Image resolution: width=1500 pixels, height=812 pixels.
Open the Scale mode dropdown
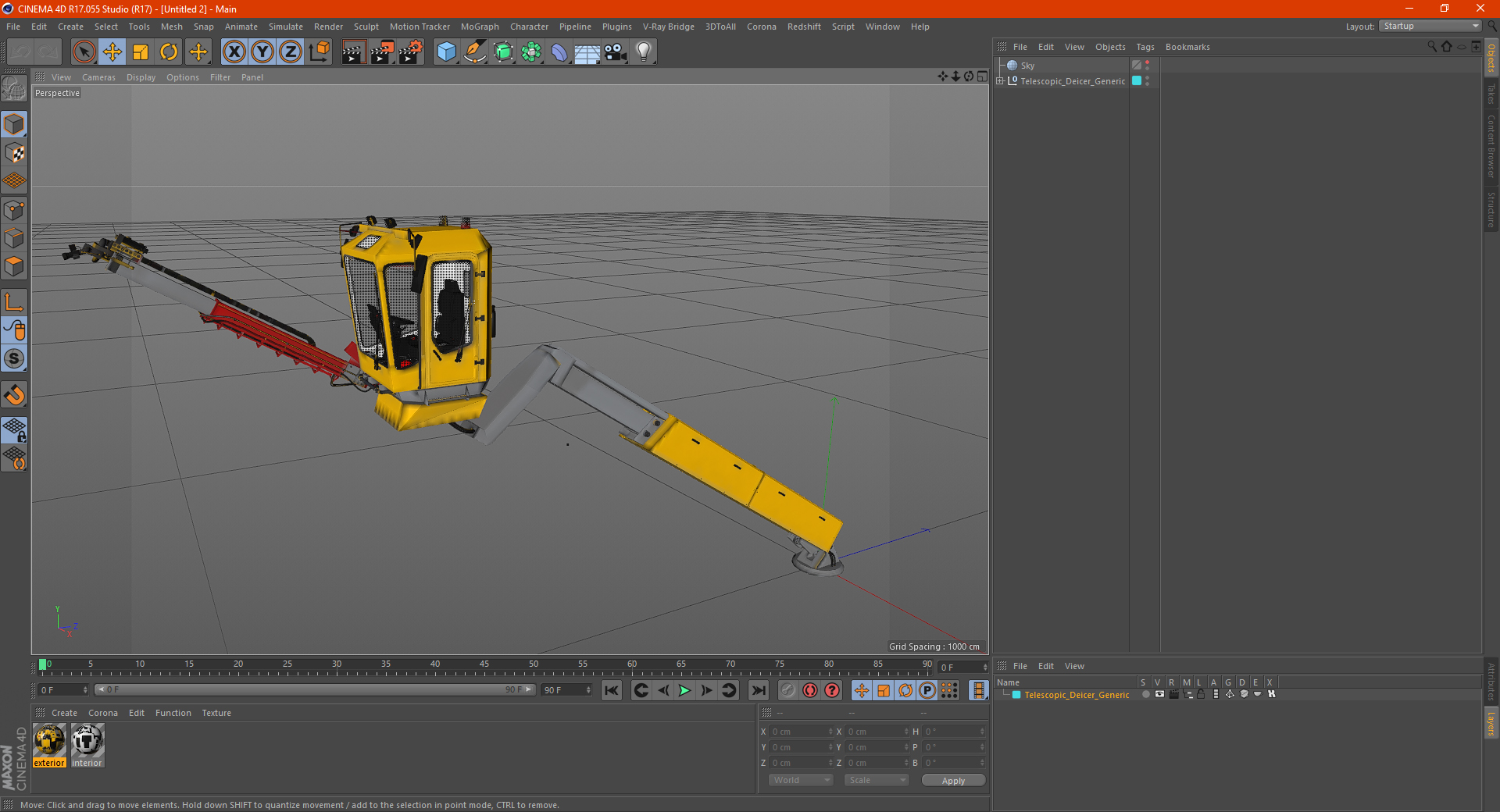877,780
